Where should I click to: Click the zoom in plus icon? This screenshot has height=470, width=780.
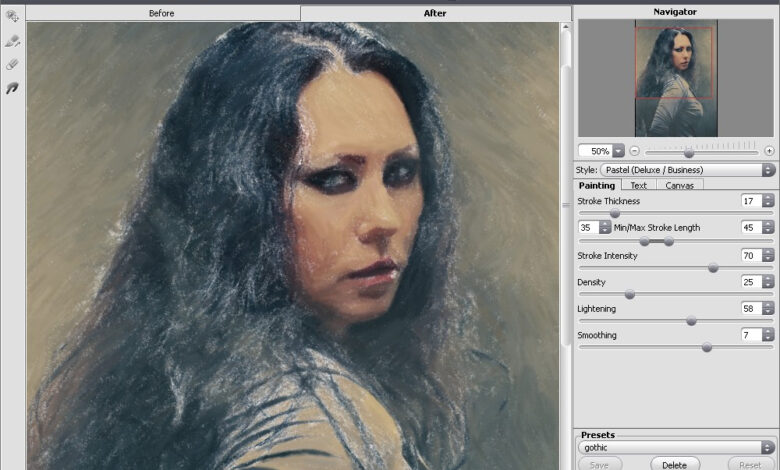pos(768,151)
